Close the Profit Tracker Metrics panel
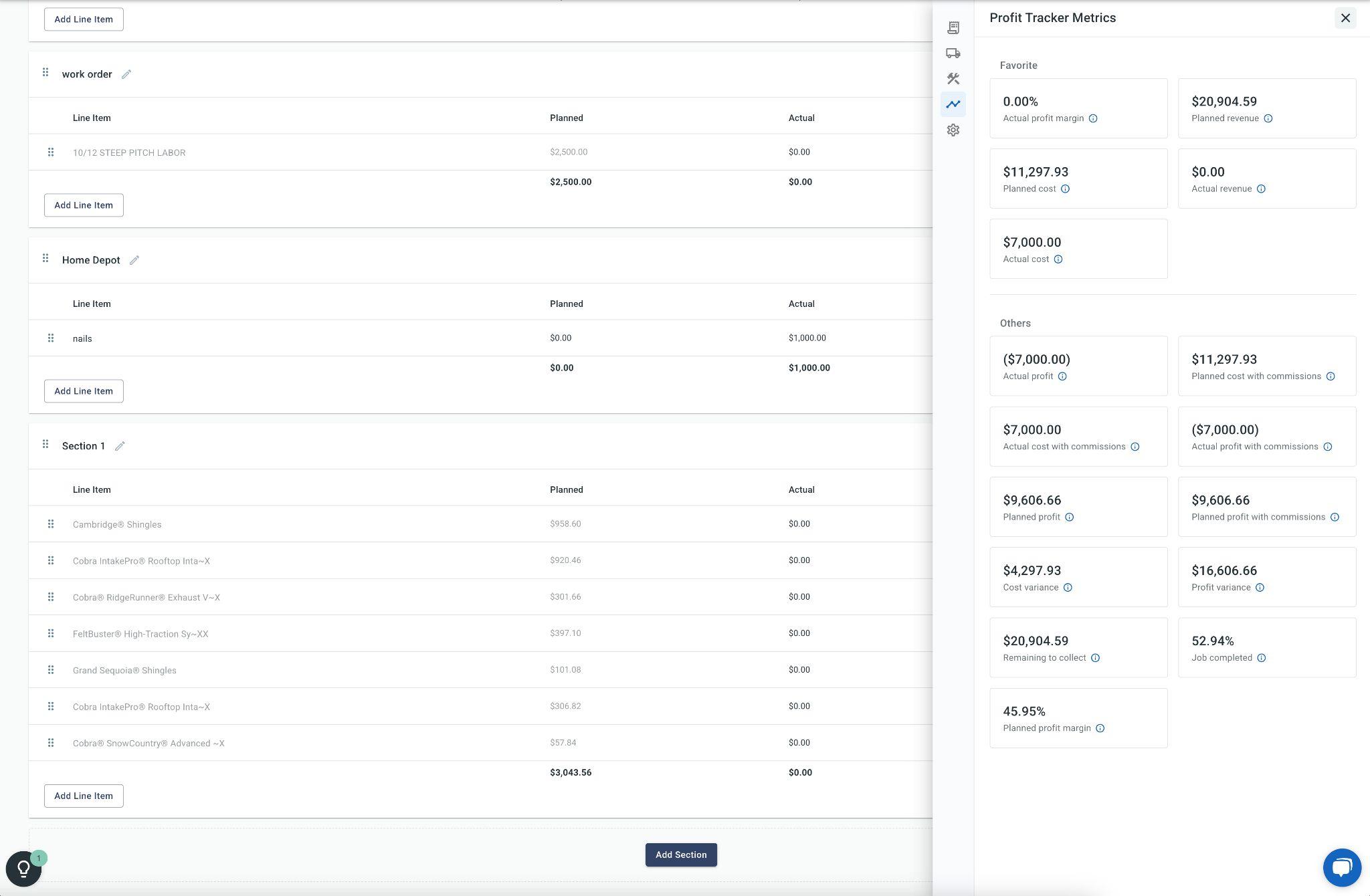This screenshot has height=896, width=1370. (1345, 18)
